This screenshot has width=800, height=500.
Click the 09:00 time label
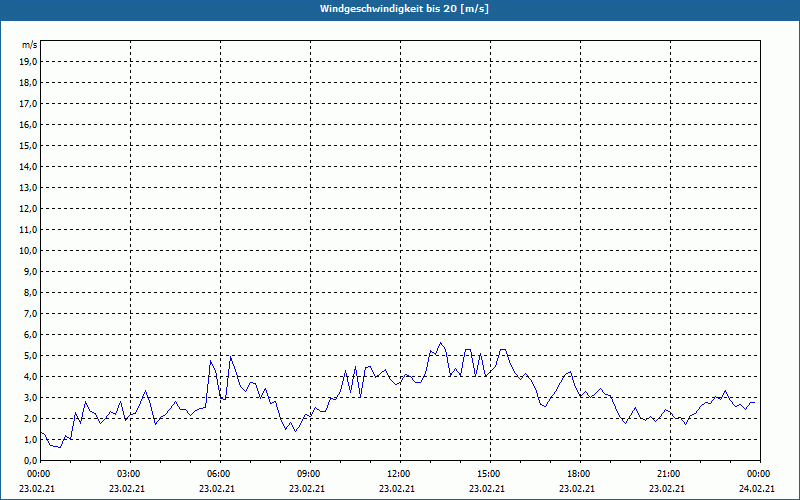(x=308, y=474)
